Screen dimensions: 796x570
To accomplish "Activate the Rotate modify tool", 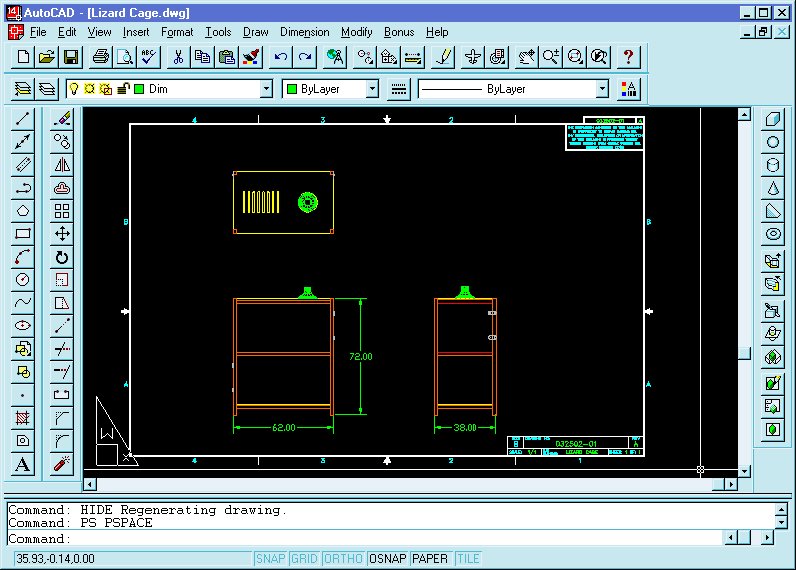I will [x=62, y=257].
